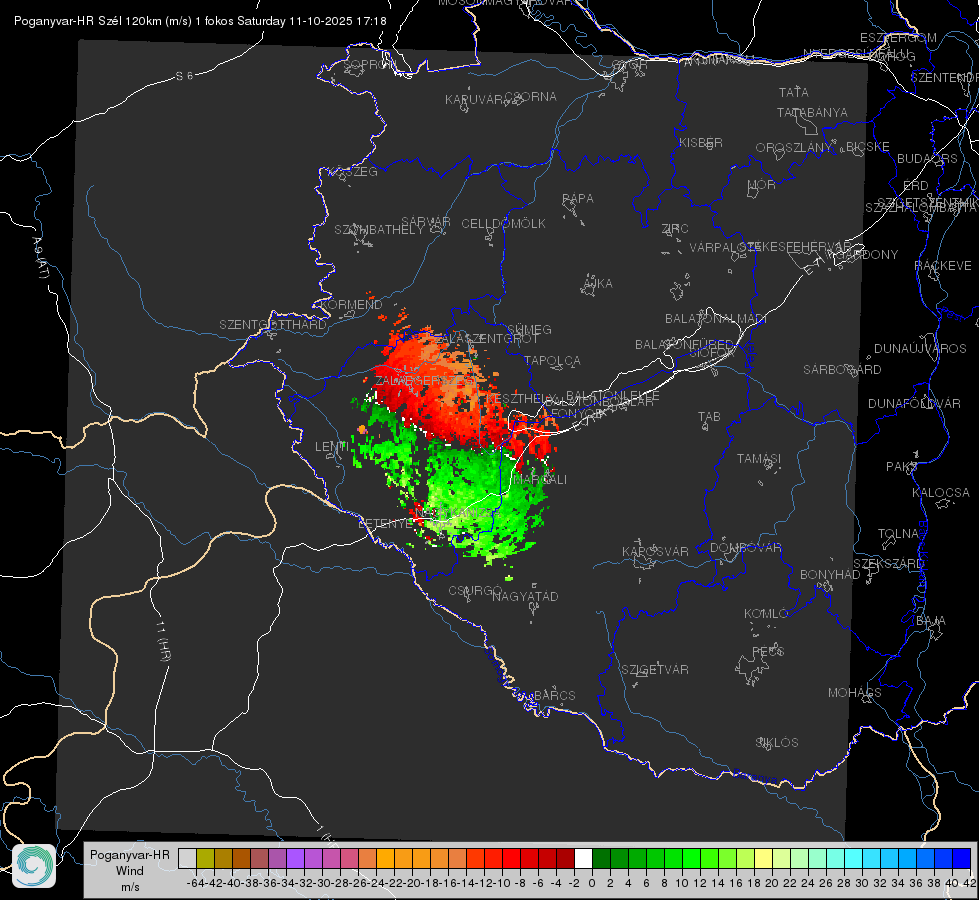This screenshot has width=979, height=900.
Task: Click the DUNAÚJVÁROS city label
Action: pos(920,349)
